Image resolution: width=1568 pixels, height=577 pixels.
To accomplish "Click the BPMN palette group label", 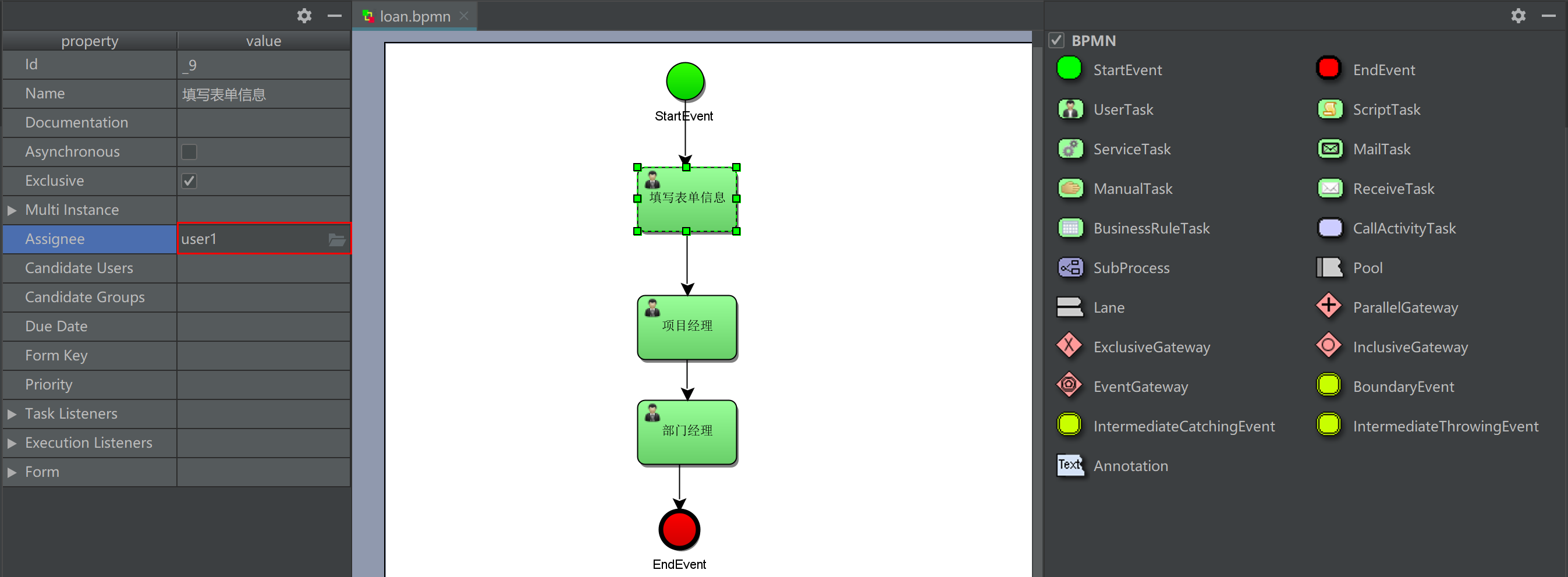I will click(1093, 41).
